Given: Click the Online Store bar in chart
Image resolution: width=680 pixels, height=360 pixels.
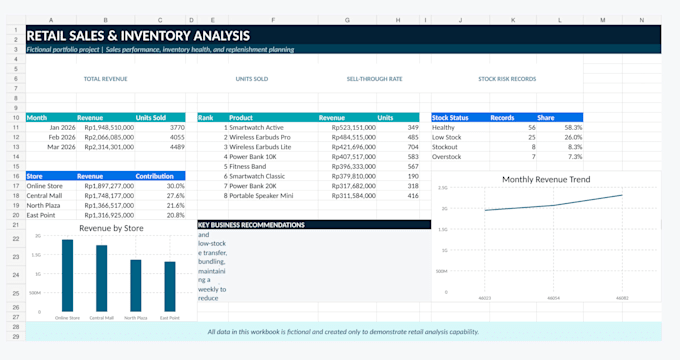Looking at the screenshot, I should 67,275.
